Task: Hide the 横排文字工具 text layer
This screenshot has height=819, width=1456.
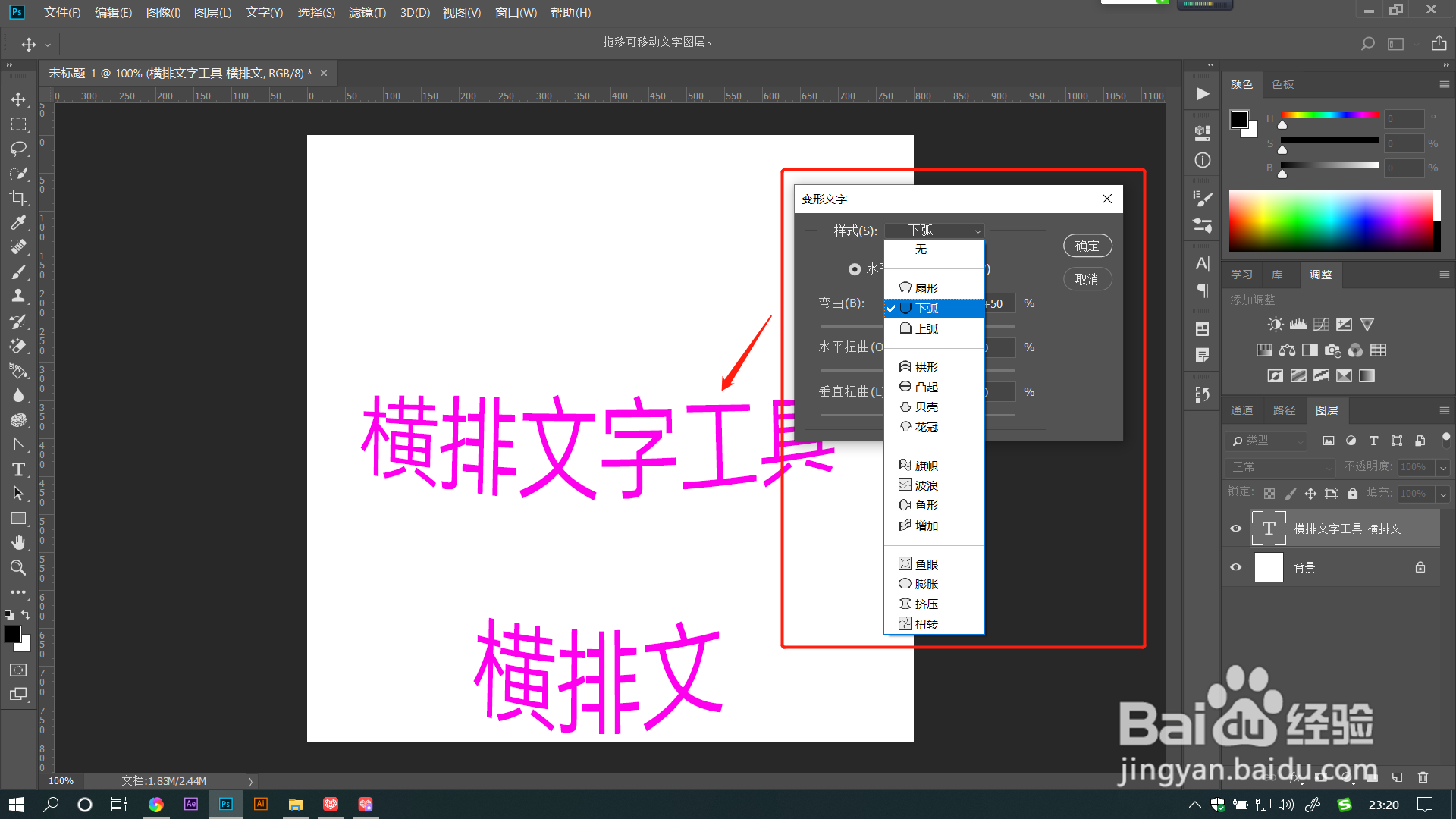Action: (1236, 529)
